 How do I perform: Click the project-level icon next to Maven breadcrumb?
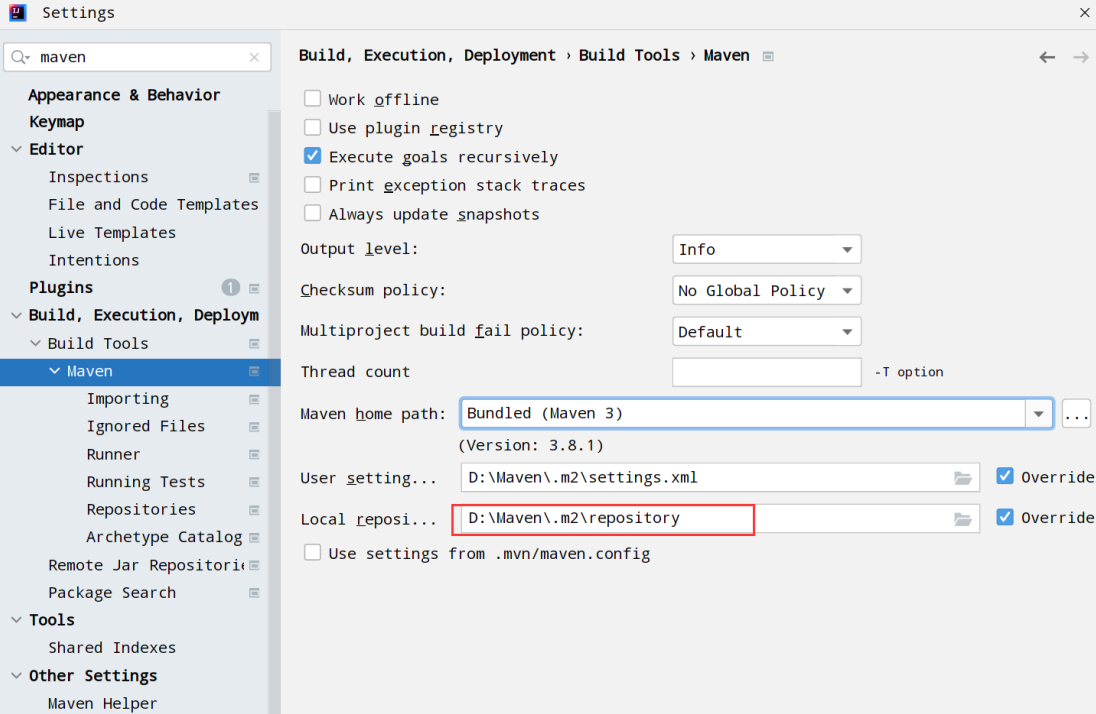768,57
